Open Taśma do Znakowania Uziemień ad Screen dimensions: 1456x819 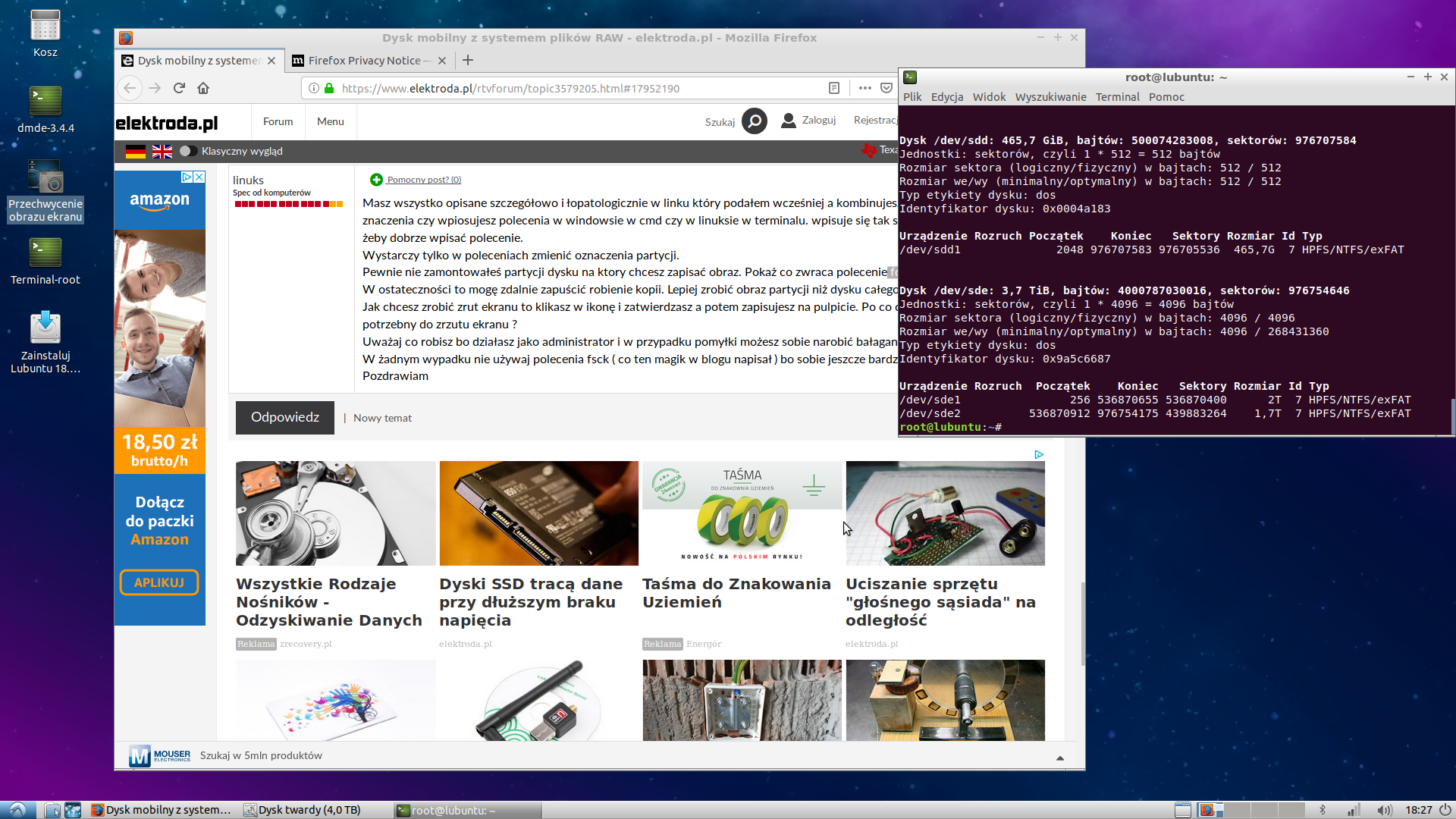(736, 593)
